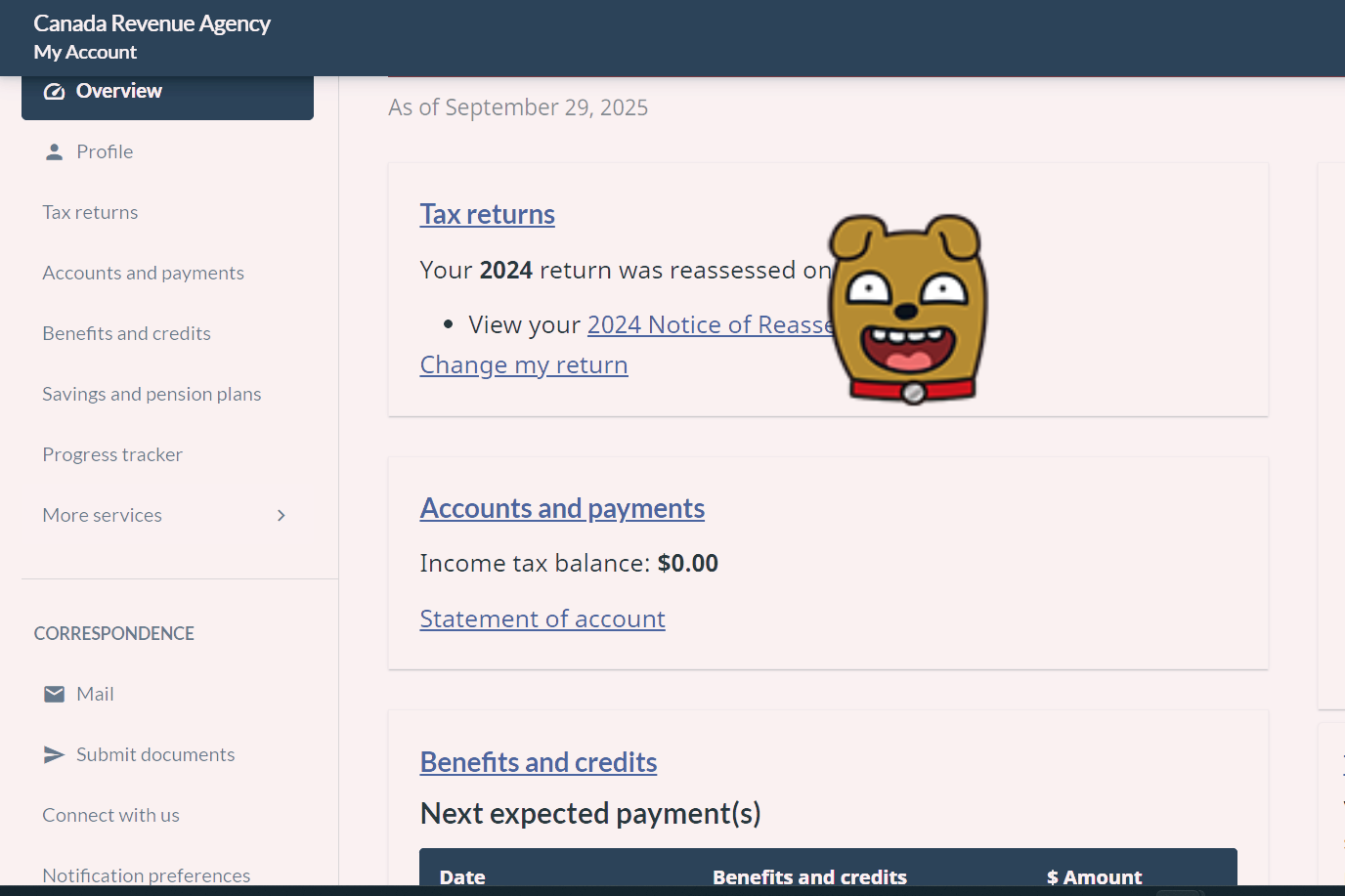Click the dog cartoon sticker image
This screenshot has width=1345, height=896.
[908, 309]
